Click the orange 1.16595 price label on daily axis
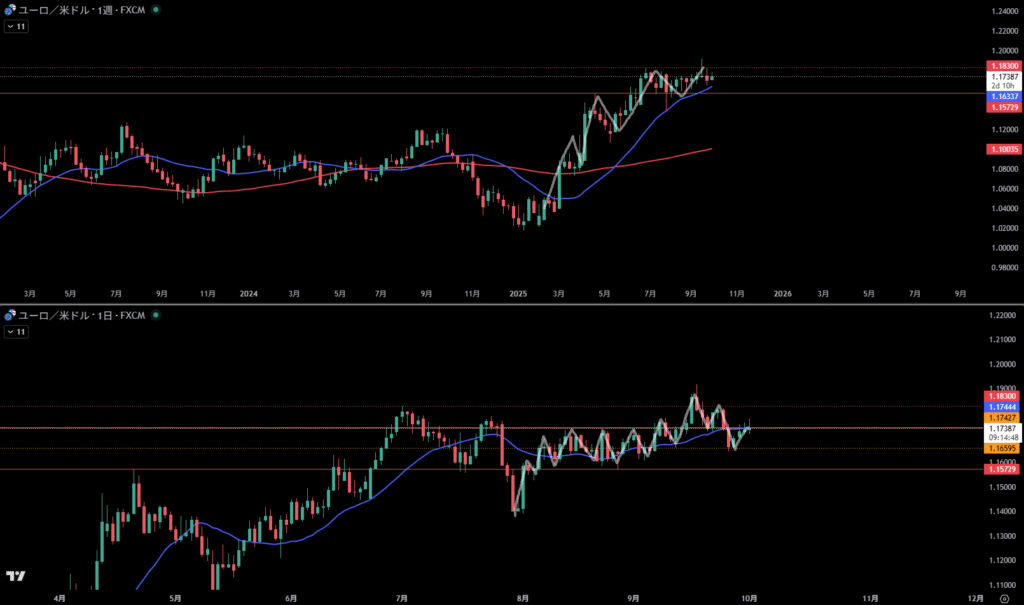Screen dimensions: 1024x605 point(1003,449)
